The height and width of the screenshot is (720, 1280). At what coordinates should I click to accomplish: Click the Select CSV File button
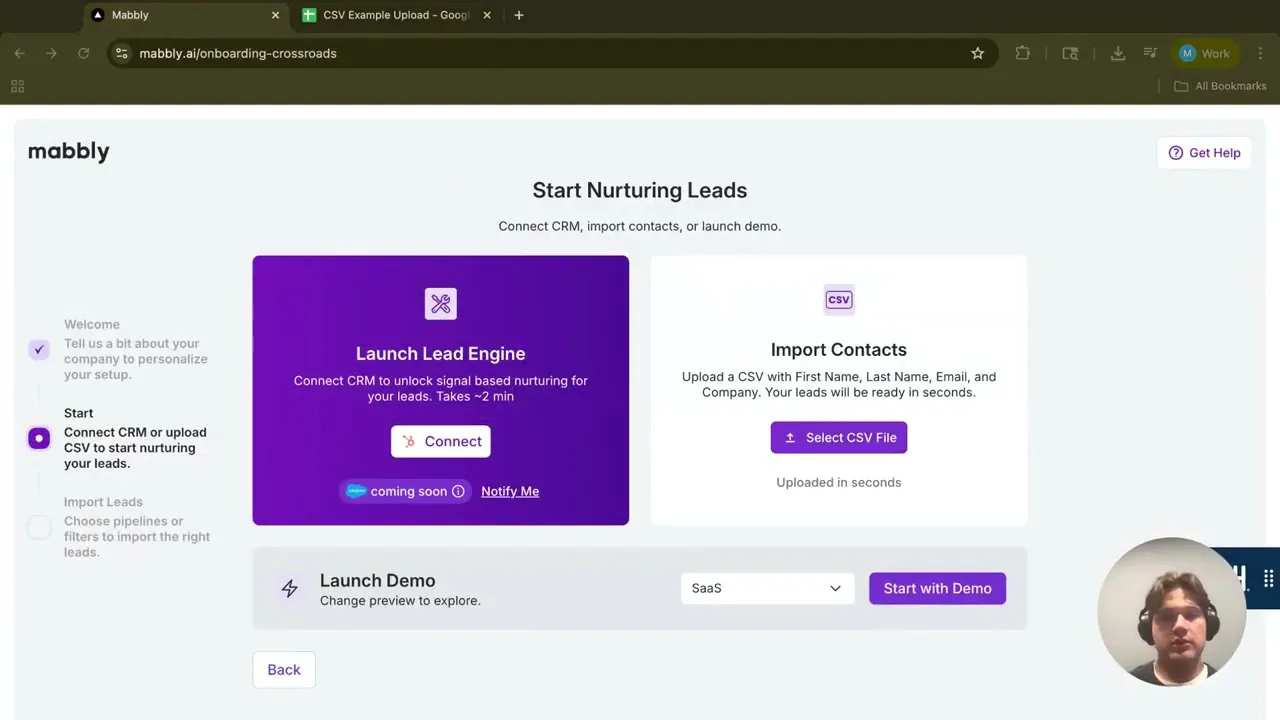838,437
